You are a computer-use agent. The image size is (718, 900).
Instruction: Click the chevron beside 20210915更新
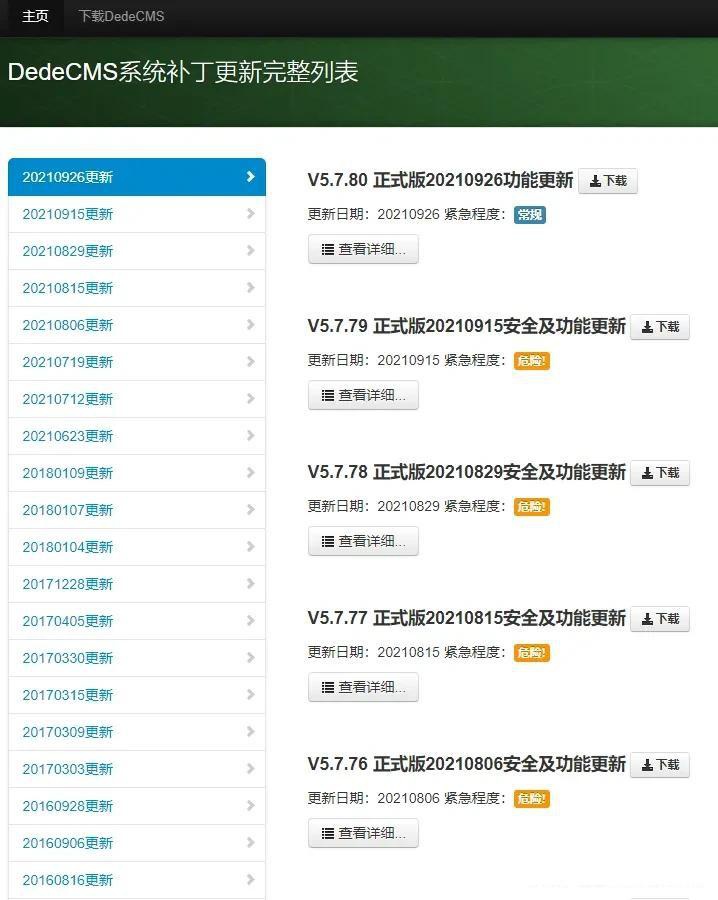pyautogui.click(x=250, y=214)
